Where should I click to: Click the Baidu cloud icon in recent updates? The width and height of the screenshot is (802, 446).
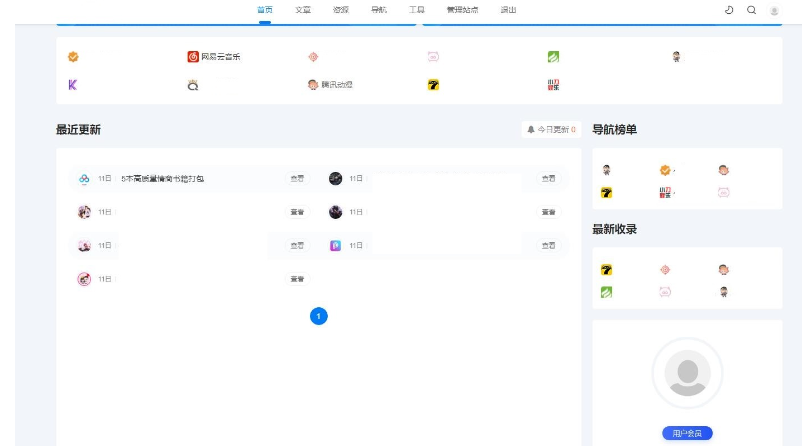[84, 179]
